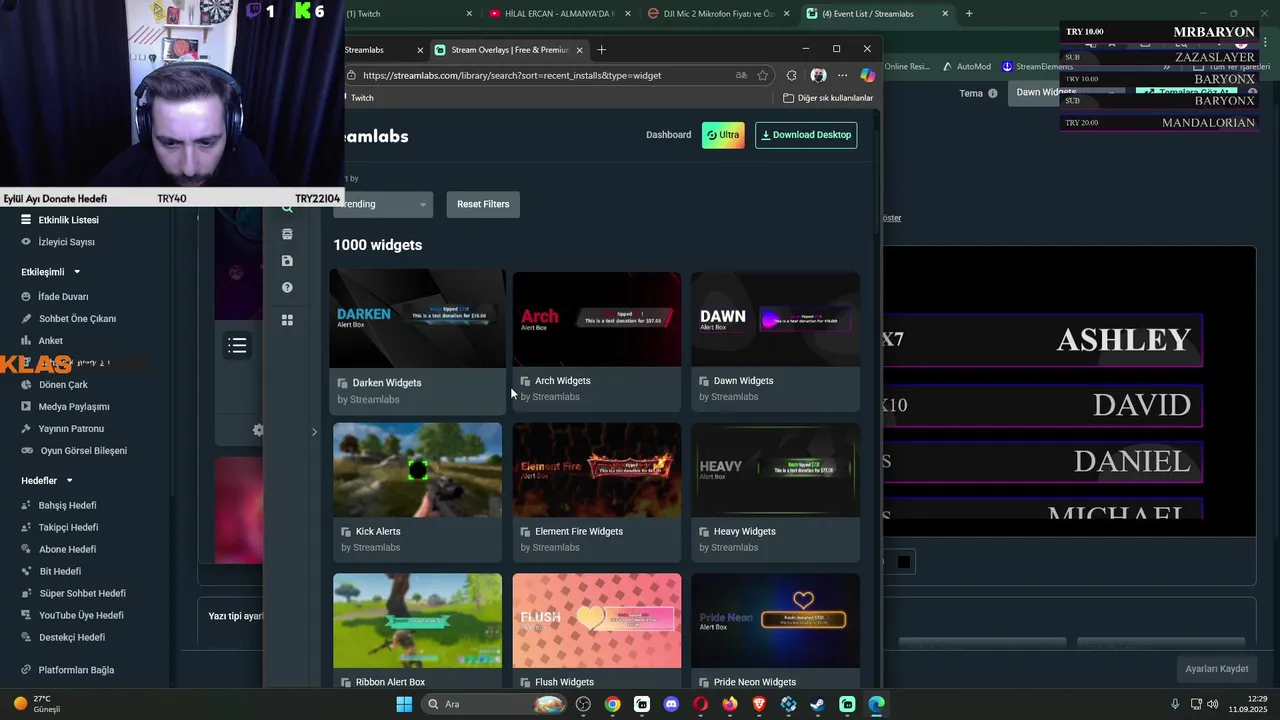Switch to Stream Overlays tab in front window

[x=510, y=50]
